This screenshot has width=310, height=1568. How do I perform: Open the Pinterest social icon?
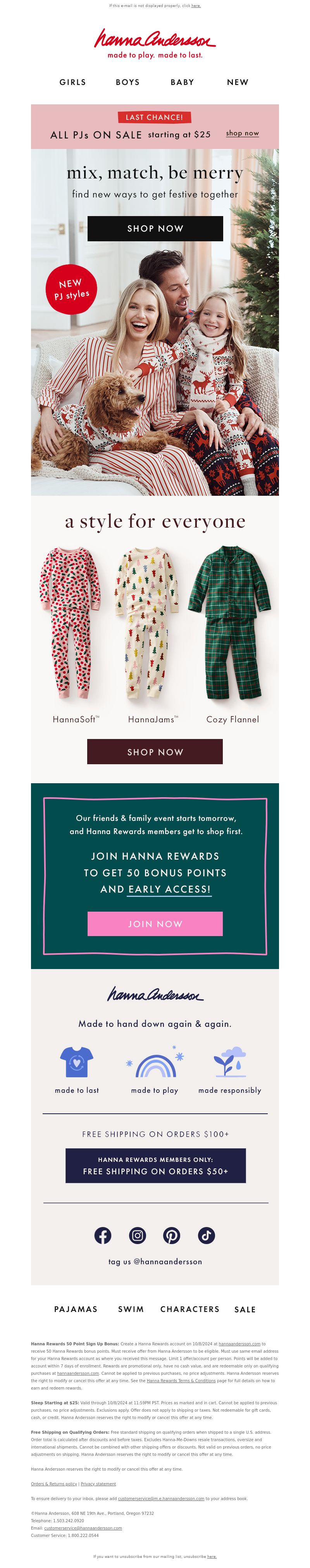tap(171, 1235)
